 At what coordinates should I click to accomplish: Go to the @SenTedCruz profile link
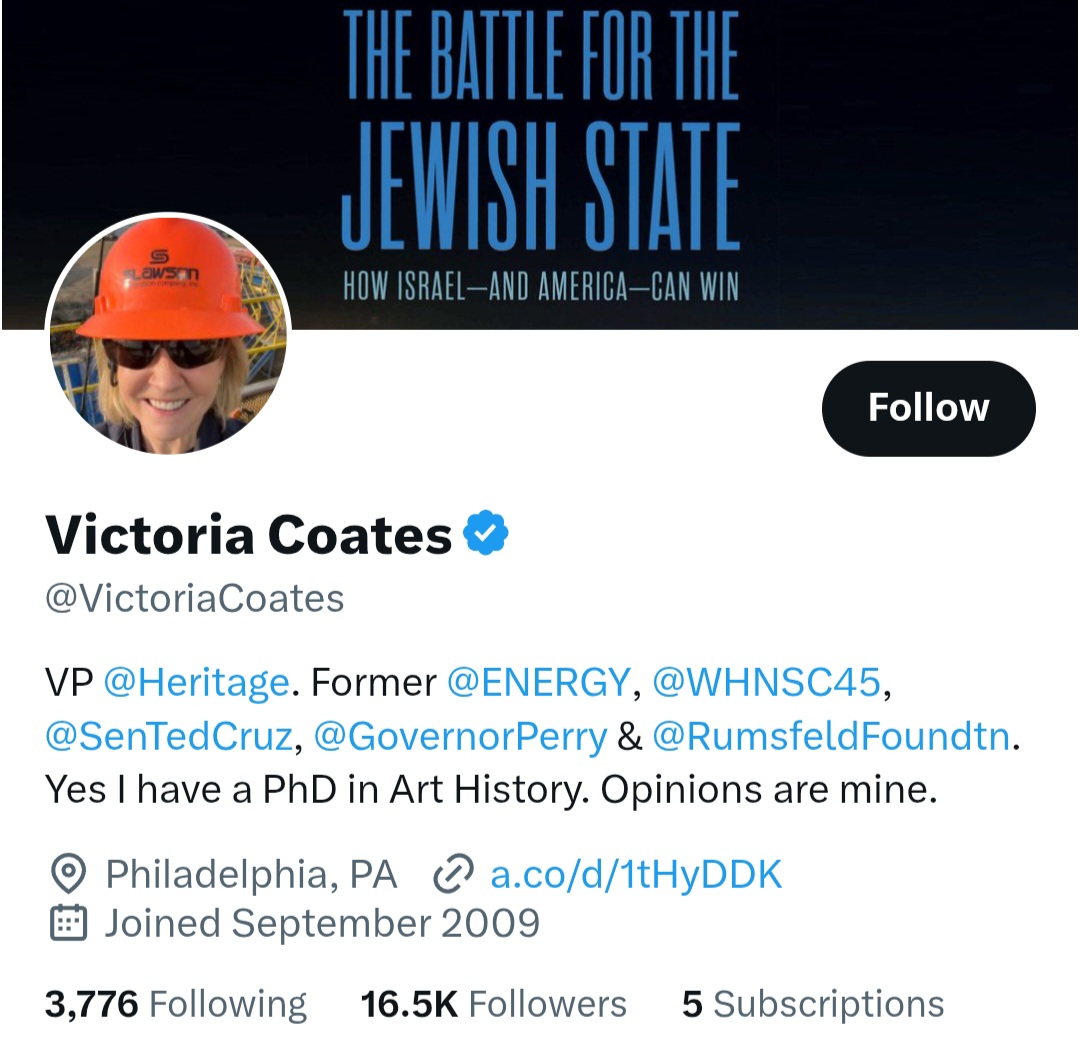[169, 737]
